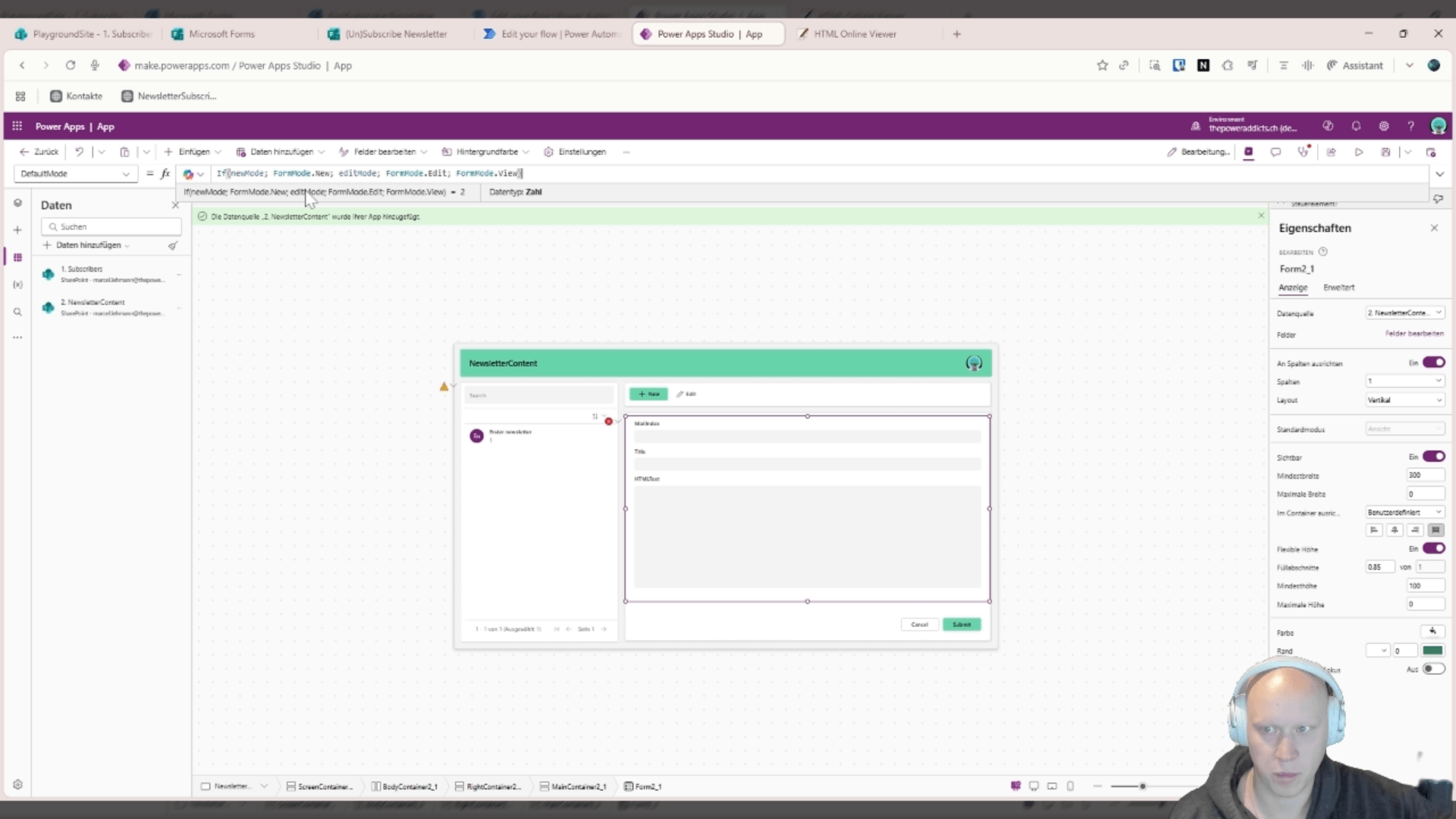Click the align start icon in properties
Image resolution: width=1456 pixels, height=819 pixels.
(1374, 530)
